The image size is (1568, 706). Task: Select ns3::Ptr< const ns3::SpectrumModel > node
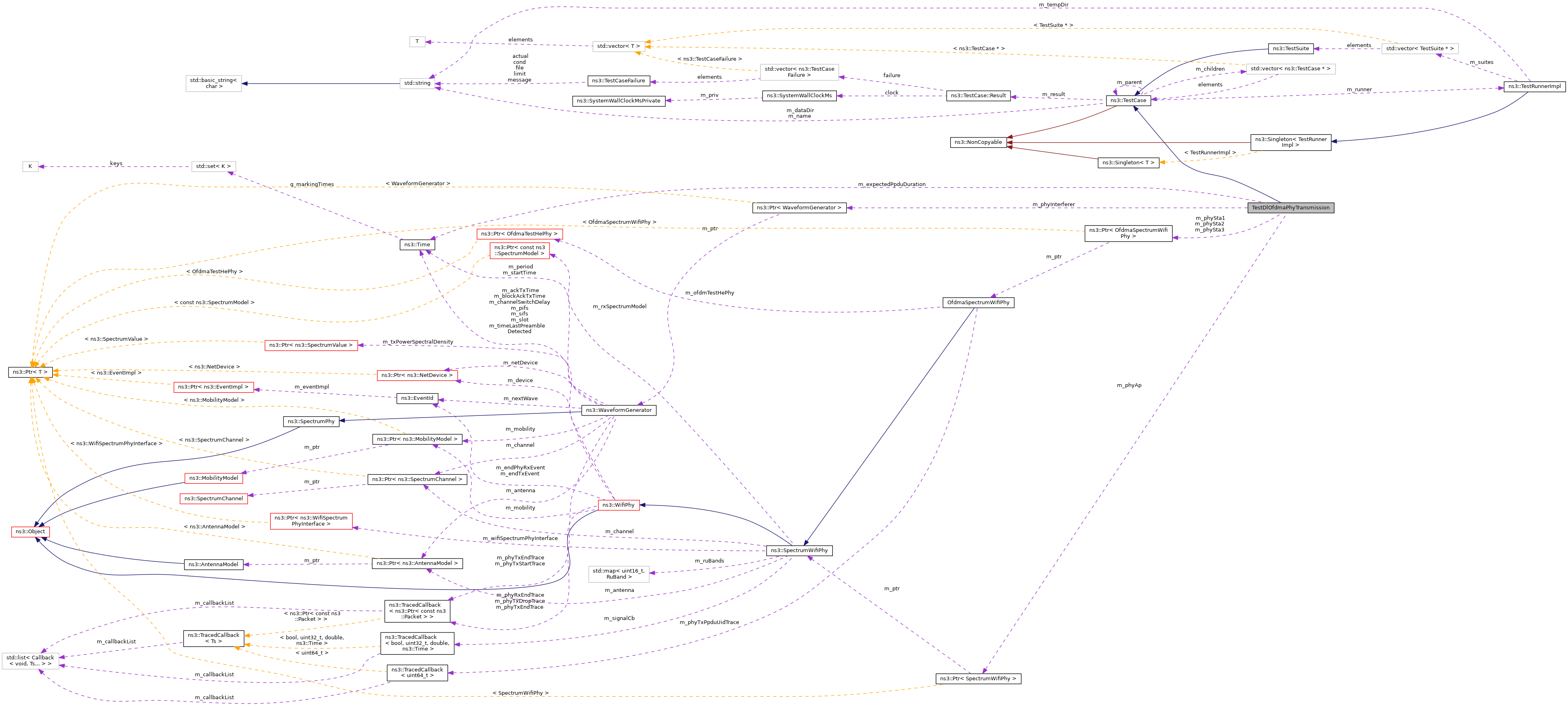[519, 251]
